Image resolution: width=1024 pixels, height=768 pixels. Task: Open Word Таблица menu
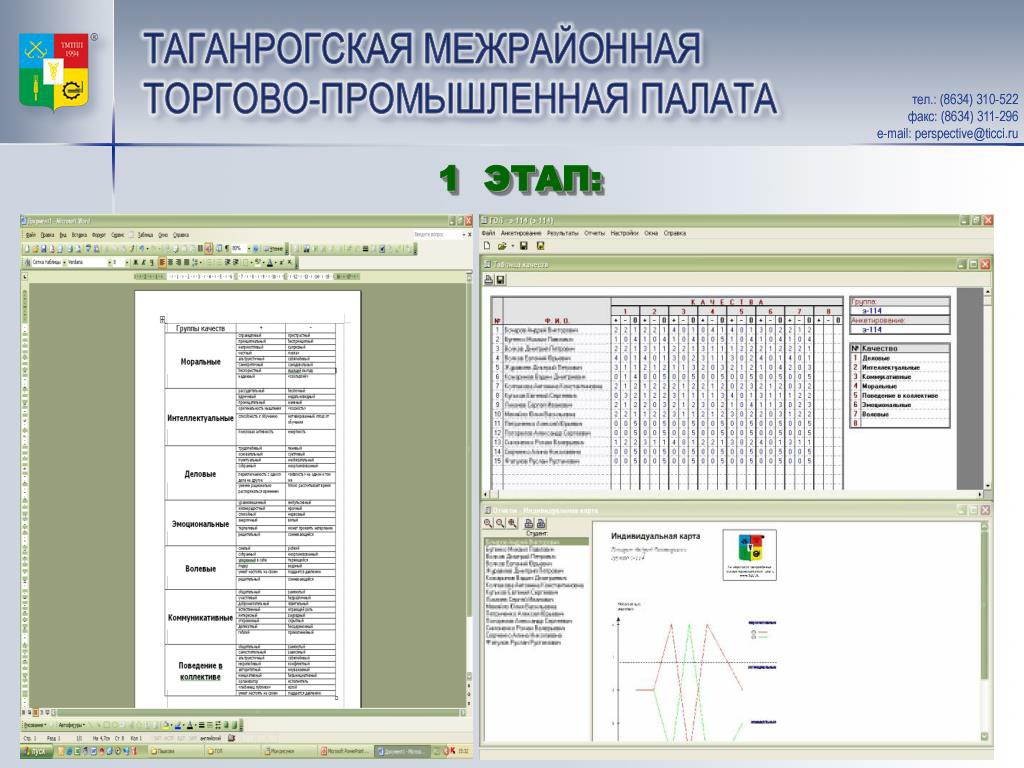pos(145,235)
